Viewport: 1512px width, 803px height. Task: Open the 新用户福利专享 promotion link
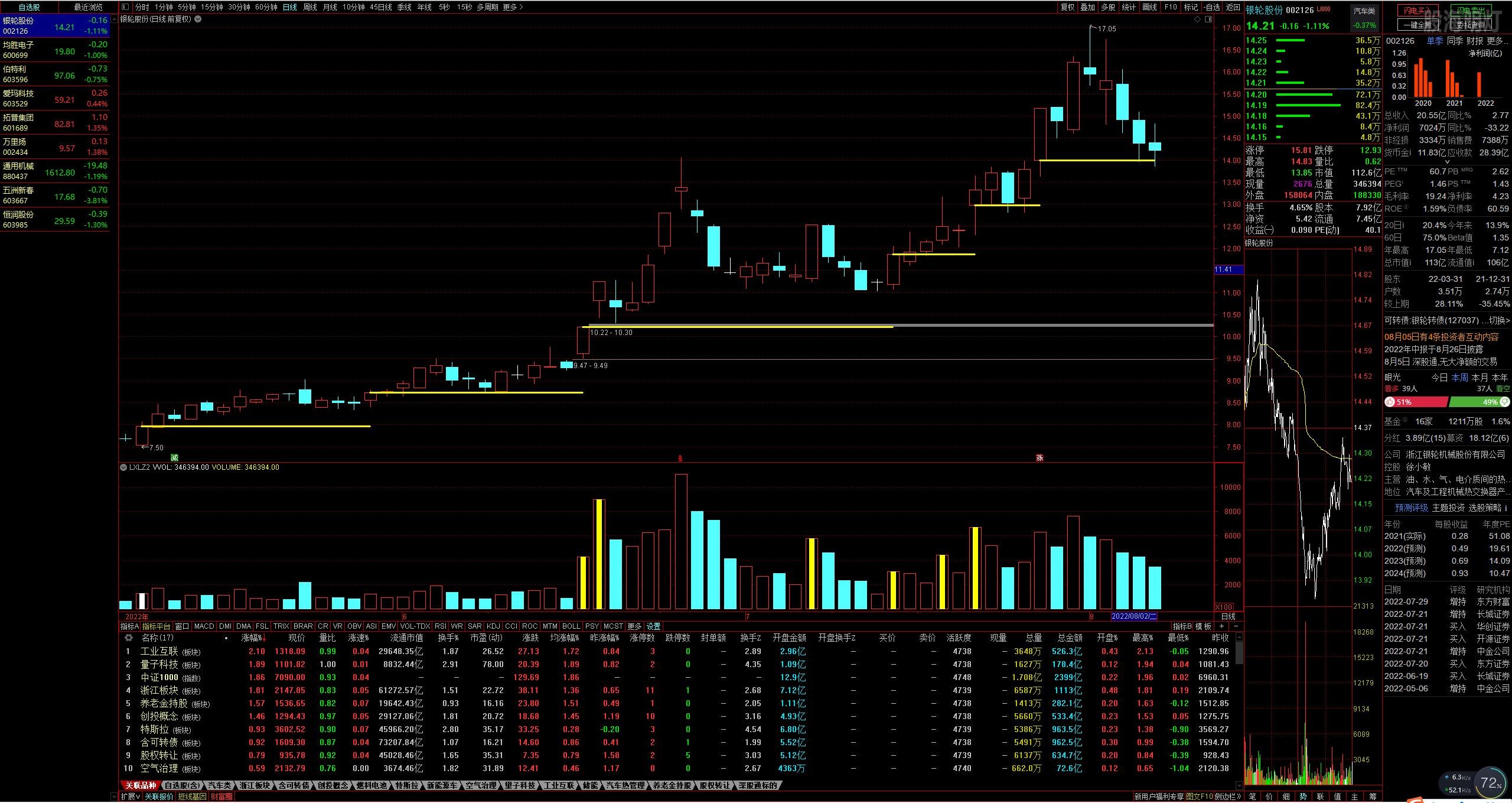click(x=1159, y=797)
